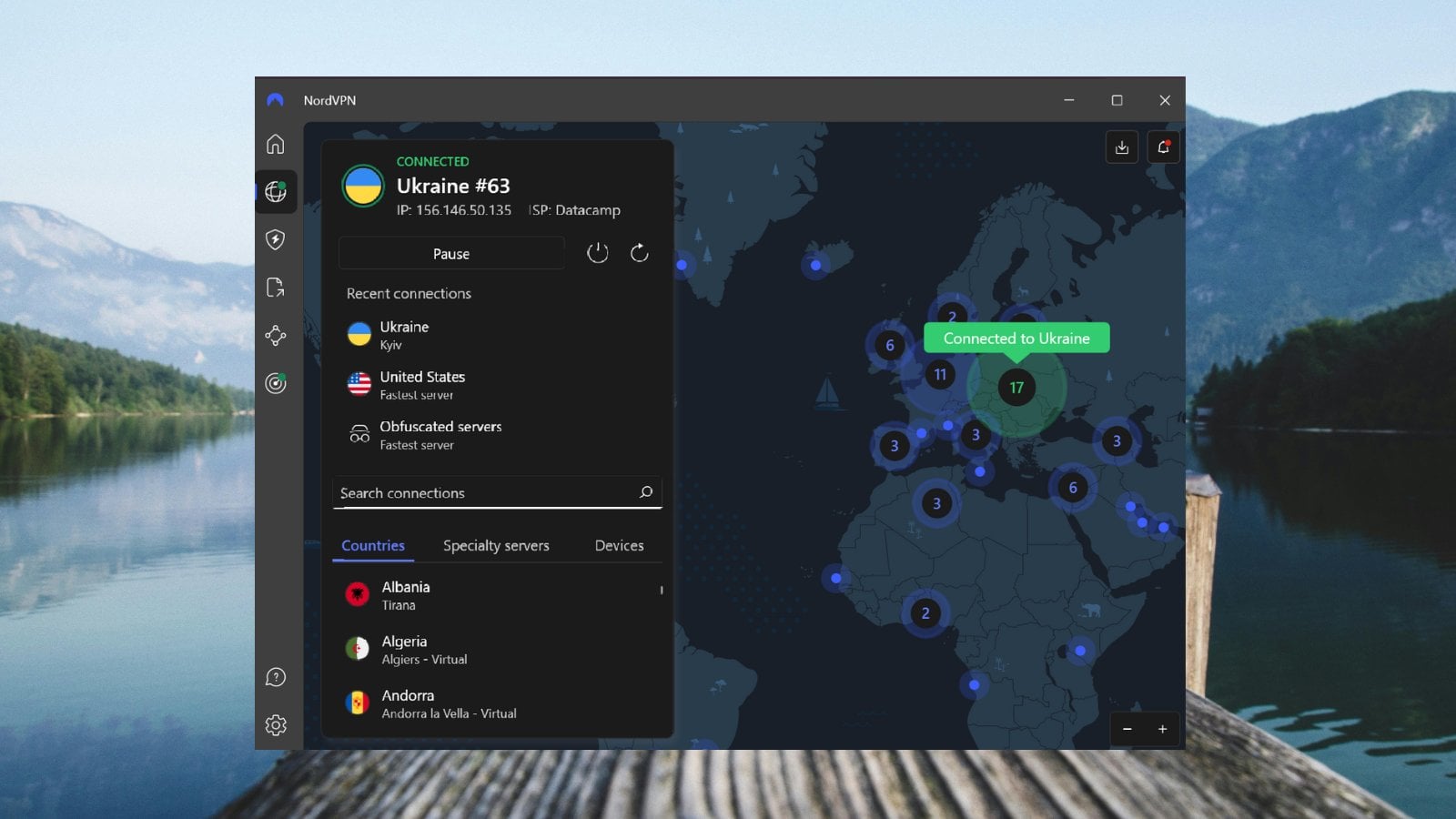The height and width of the screenshot is (819, 1456).
Task: Select the Meshnet network icon
Action: coord(276,336)
